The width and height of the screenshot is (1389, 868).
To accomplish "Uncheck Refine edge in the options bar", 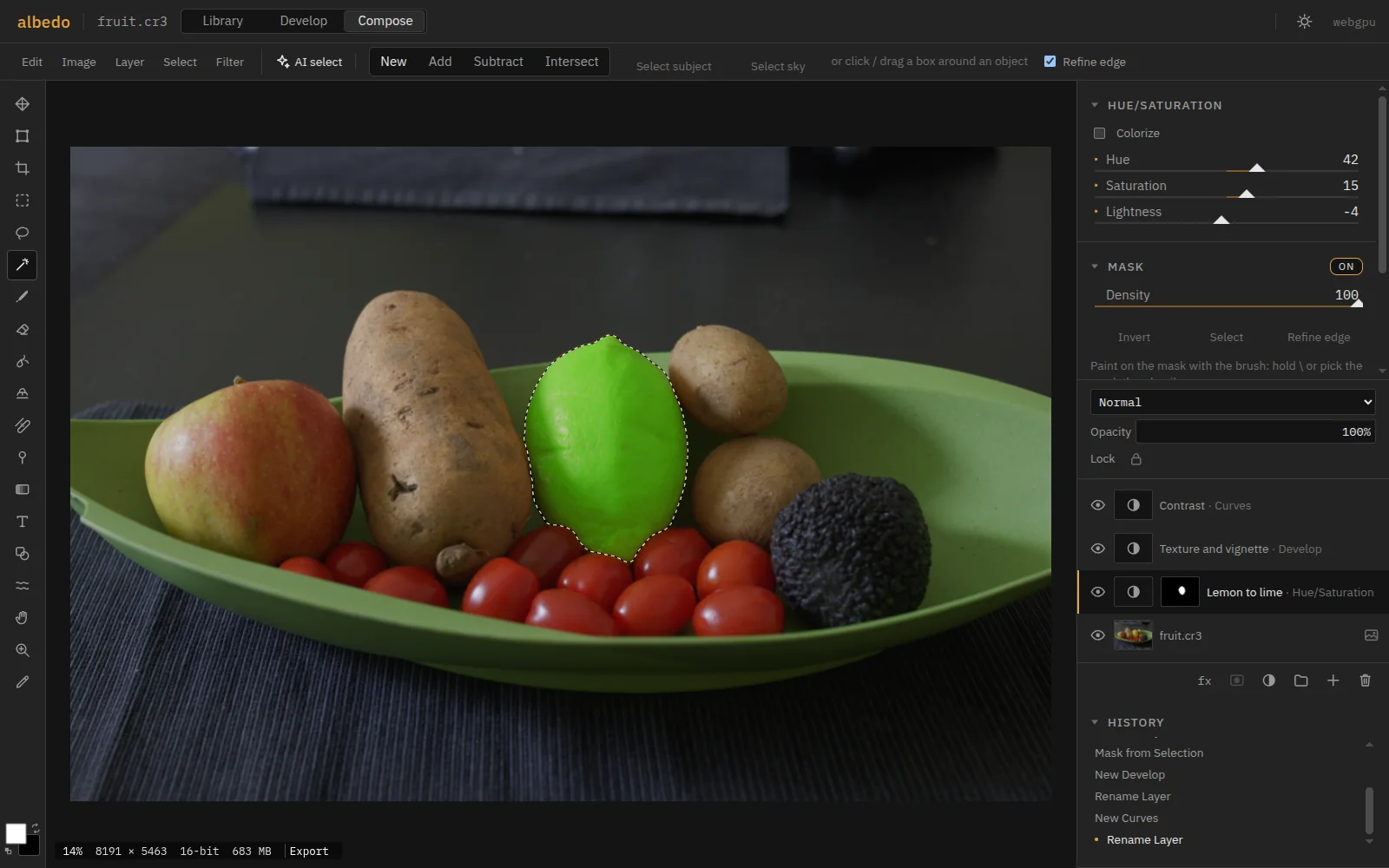I will pos(1050,62).
